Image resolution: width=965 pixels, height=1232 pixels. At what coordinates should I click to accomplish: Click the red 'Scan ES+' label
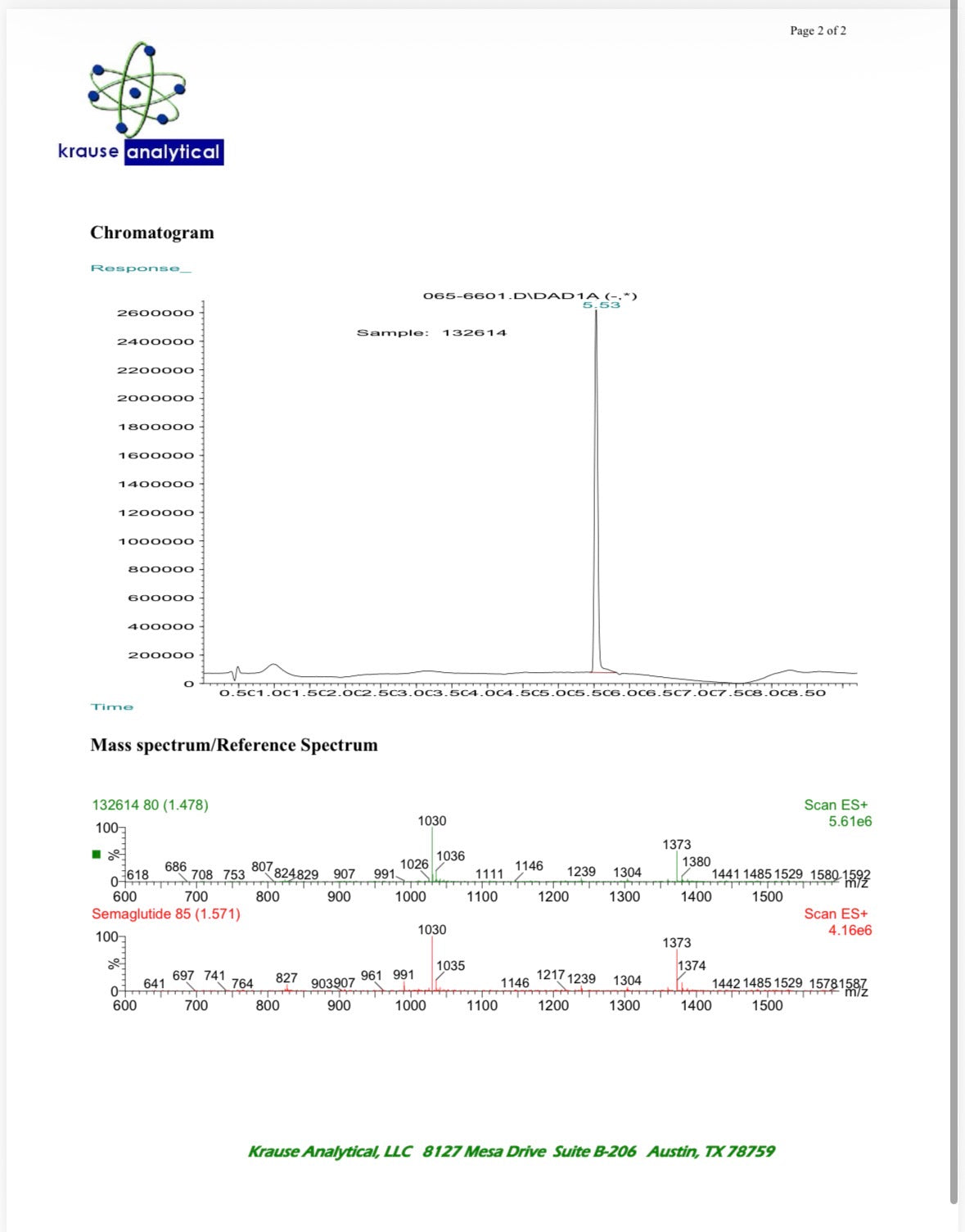[x=836, y=914]
